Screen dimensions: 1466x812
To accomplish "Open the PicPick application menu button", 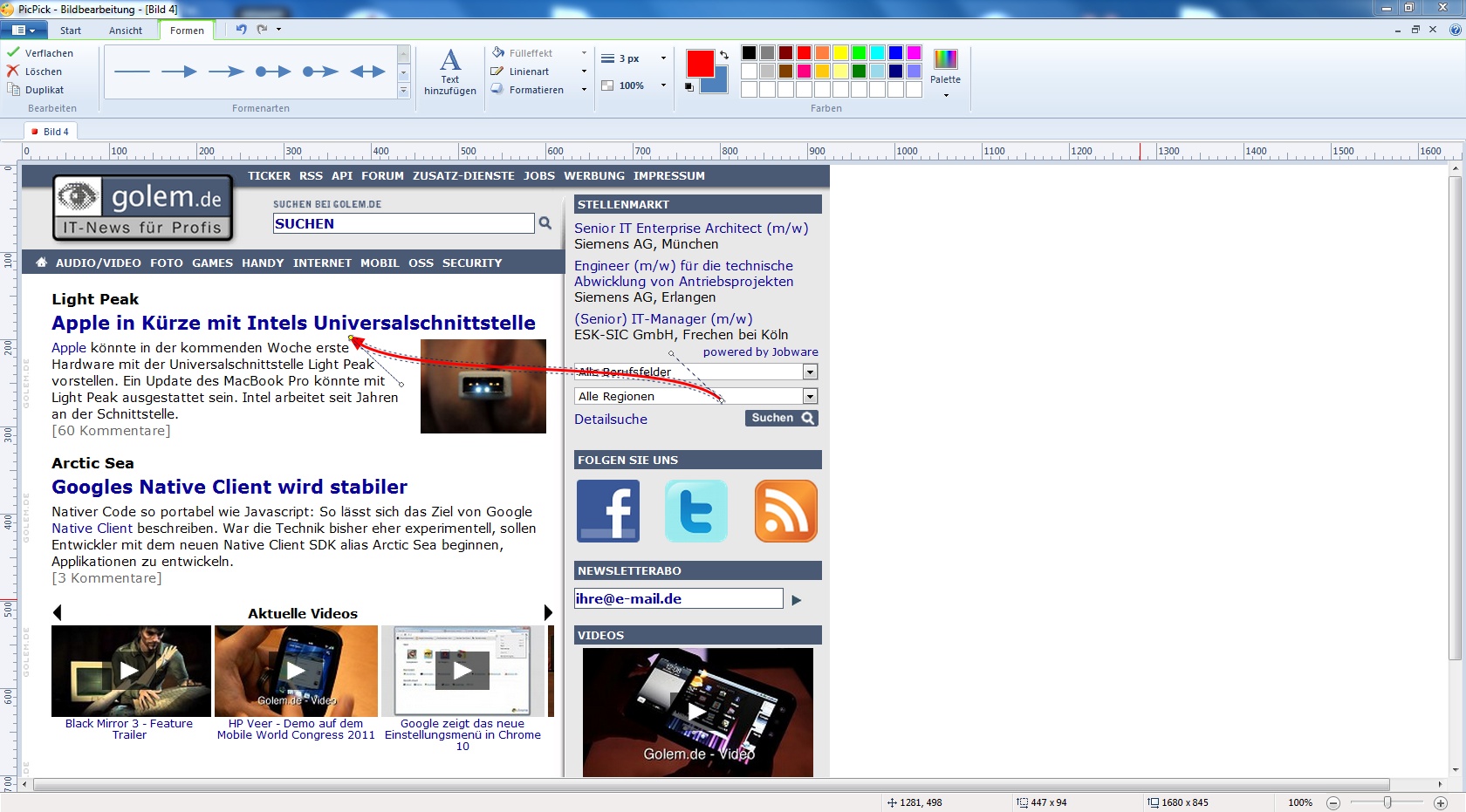I will [24, 30].
